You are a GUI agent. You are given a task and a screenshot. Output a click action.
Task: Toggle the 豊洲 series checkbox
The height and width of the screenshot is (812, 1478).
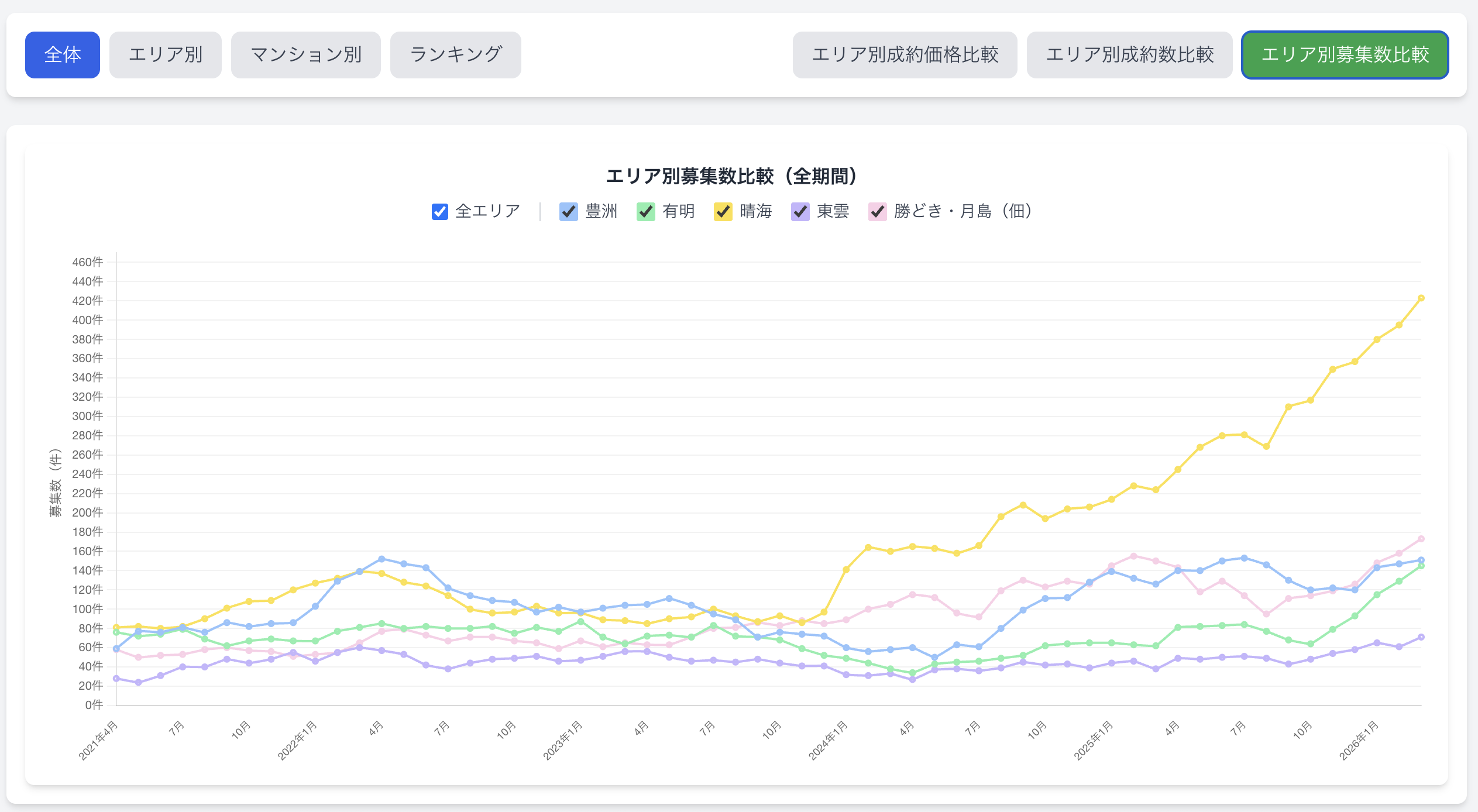point(568,211)
